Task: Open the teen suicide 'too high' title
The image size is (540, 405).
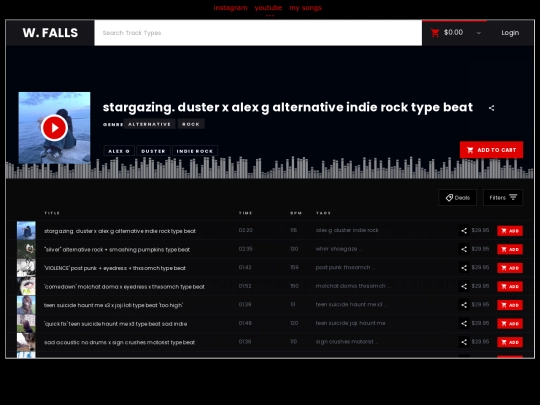Action: coord(113,305)
